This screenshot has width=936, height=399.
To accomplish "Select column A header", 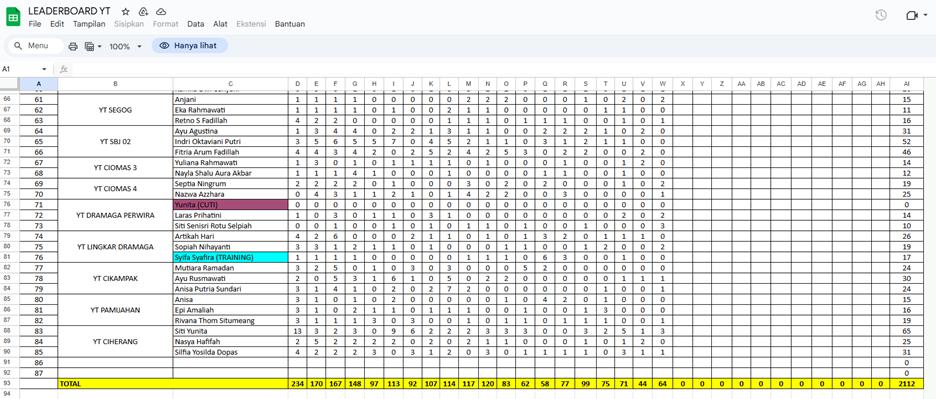I will click(x=39, y=84).
